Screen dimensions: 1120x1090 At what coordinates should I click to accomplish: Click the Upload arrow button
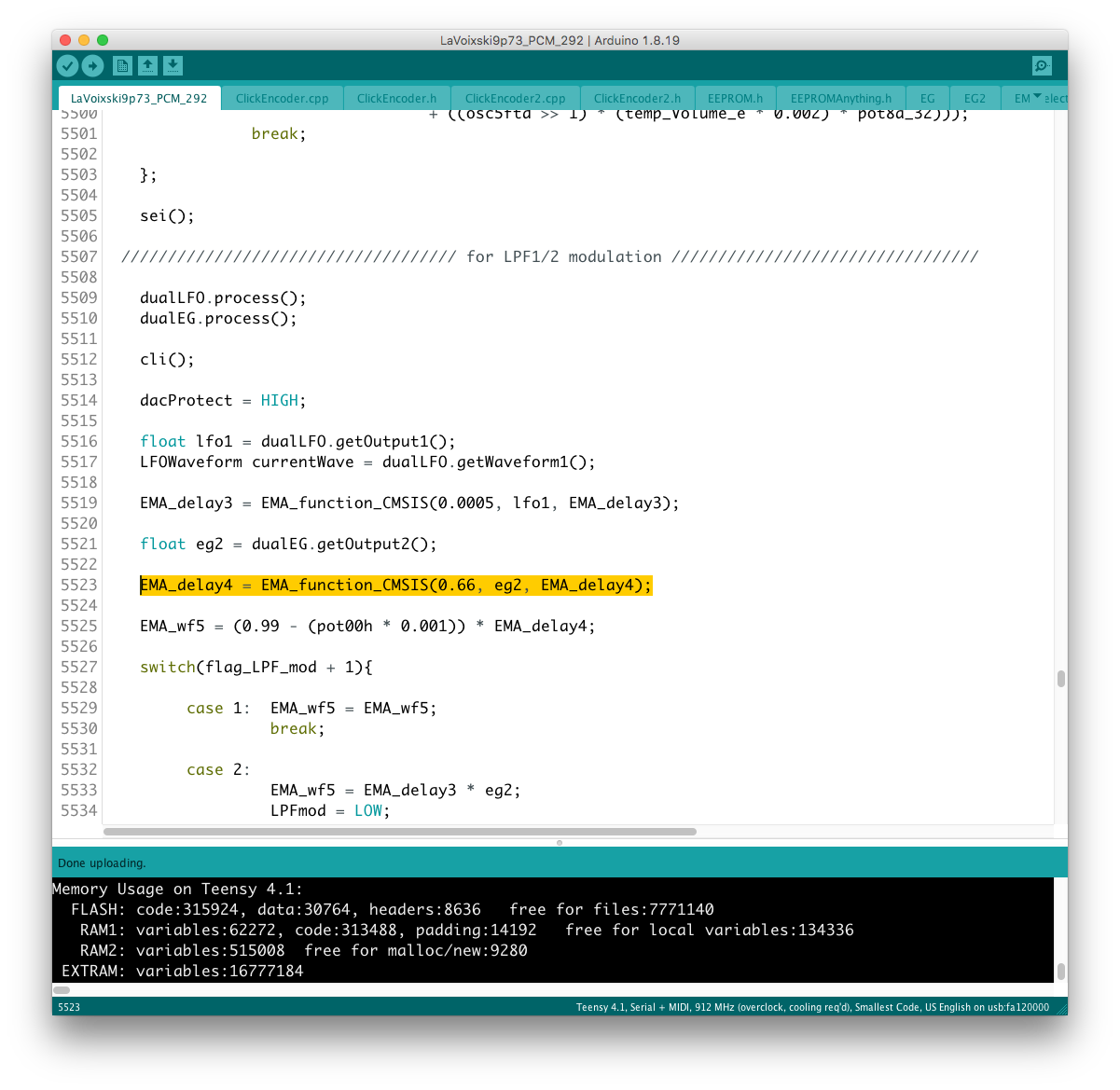92,65
